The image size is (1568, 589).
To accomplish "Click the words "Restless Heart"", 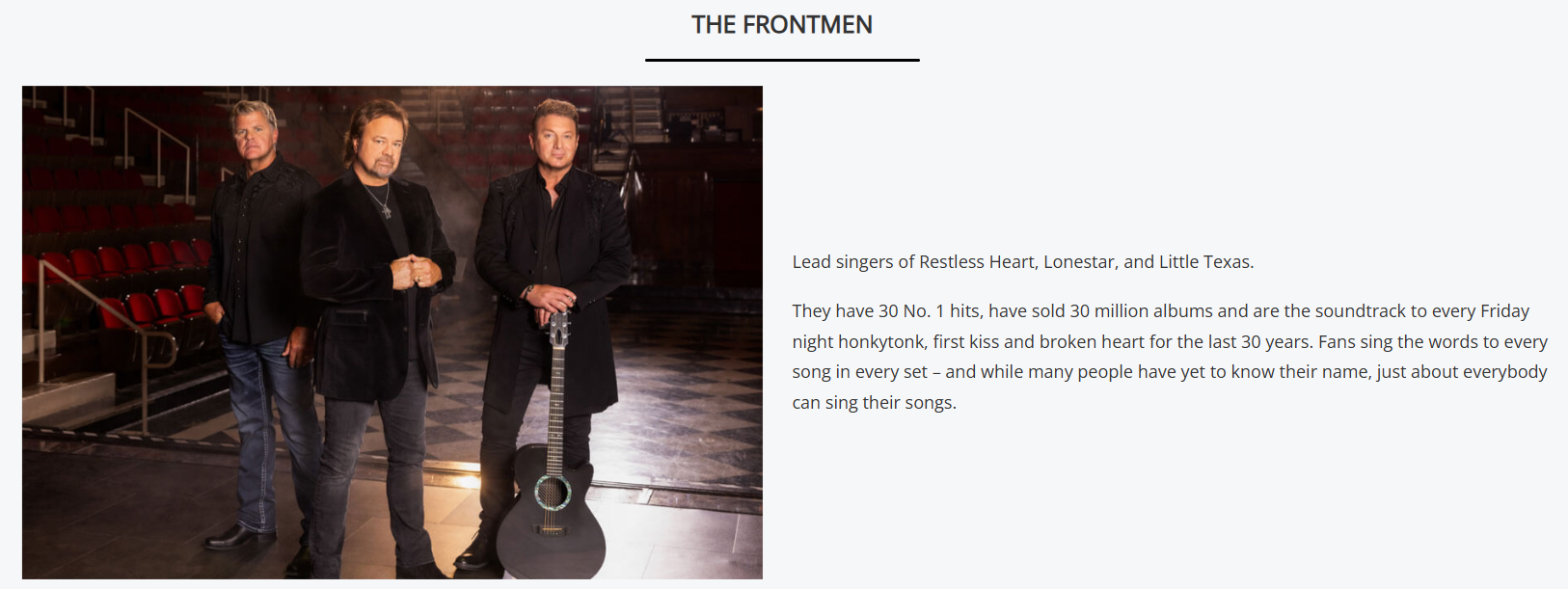I will (978, 262).
